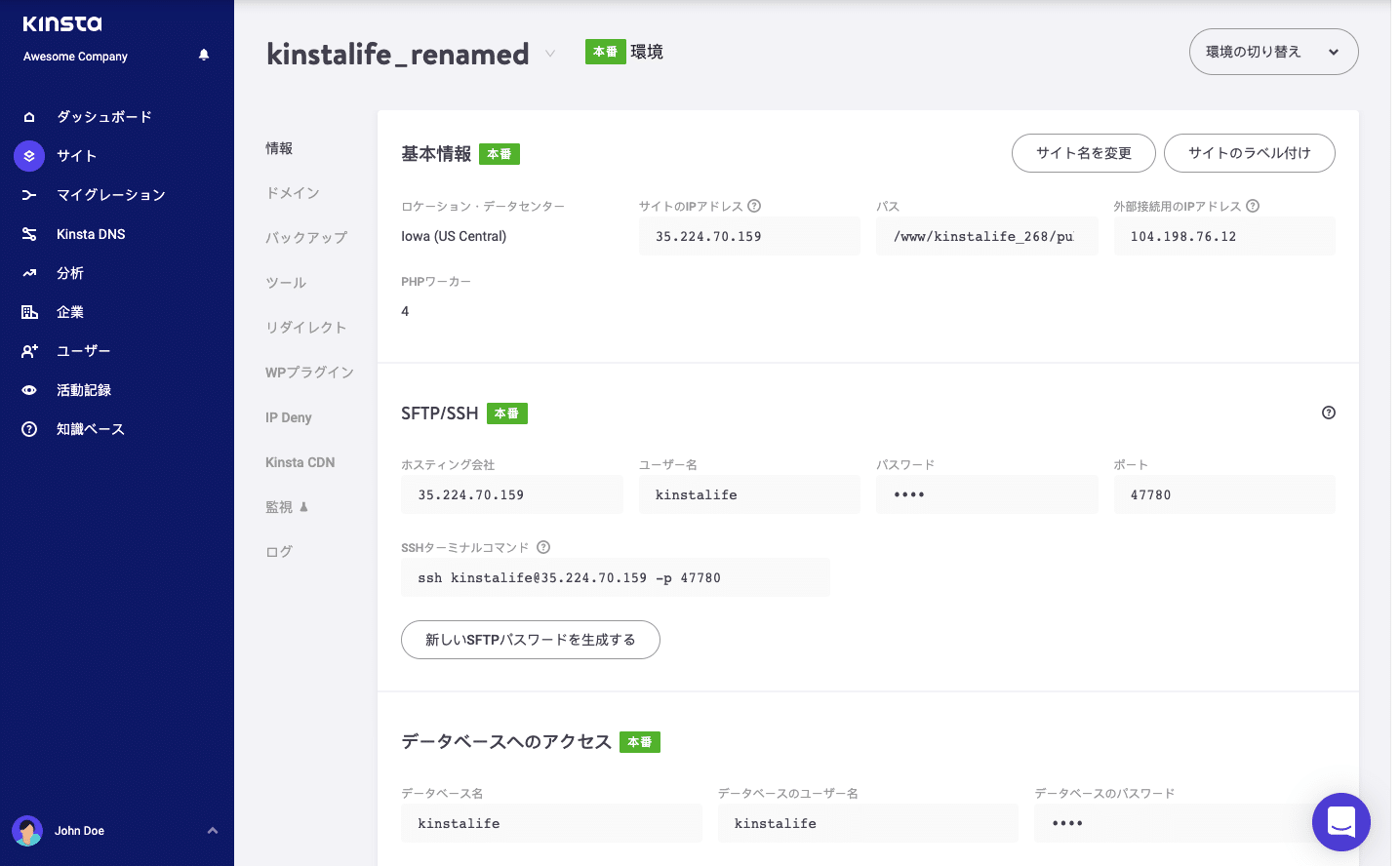Click the Iowa (US Central) location text
This screenshot has height=866, width=1400.
point(454,236)
